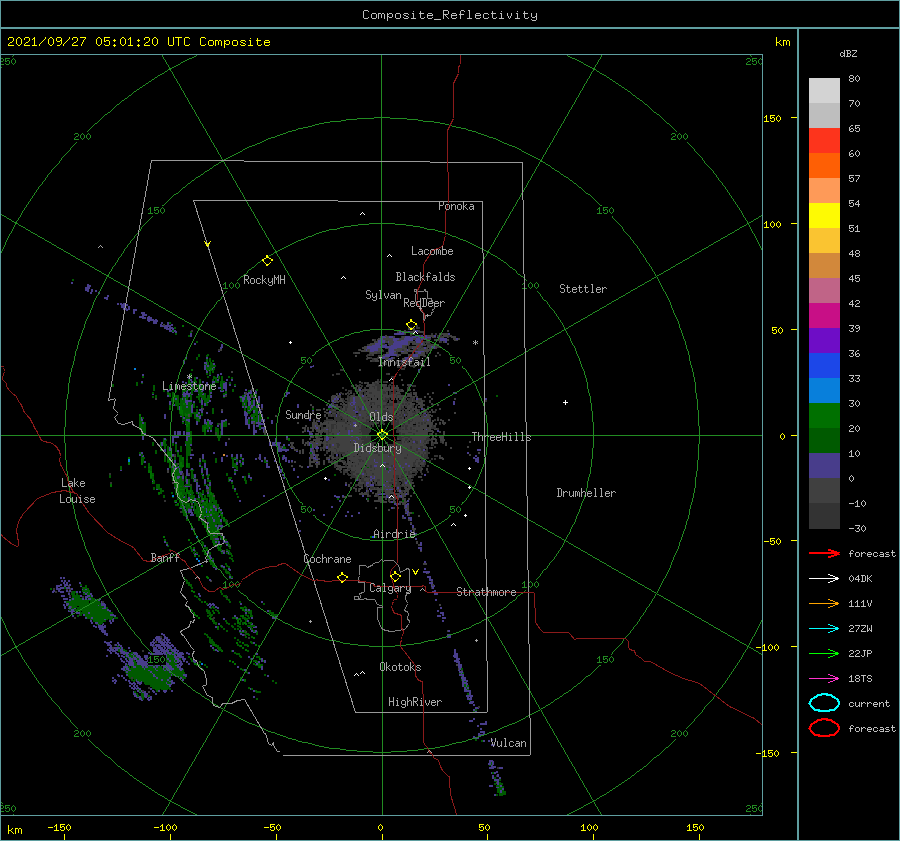Click the 22JP legend text

[860, 653]
